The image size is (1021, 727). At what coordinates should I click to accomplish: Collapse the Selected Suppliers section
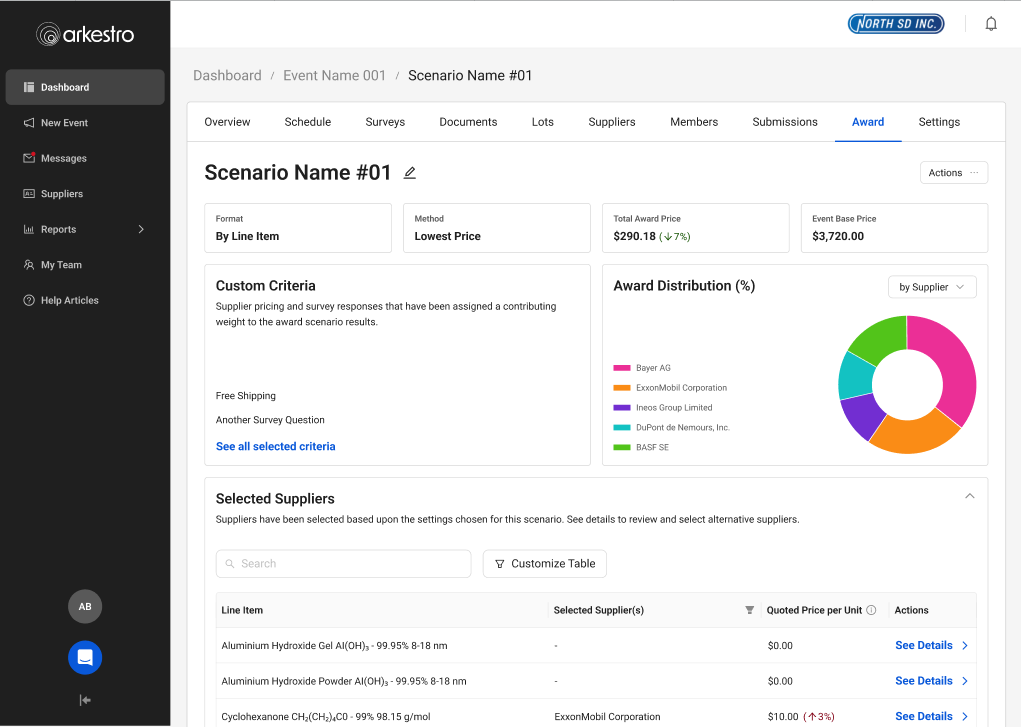pyautogui.click(x=969, y=495)
